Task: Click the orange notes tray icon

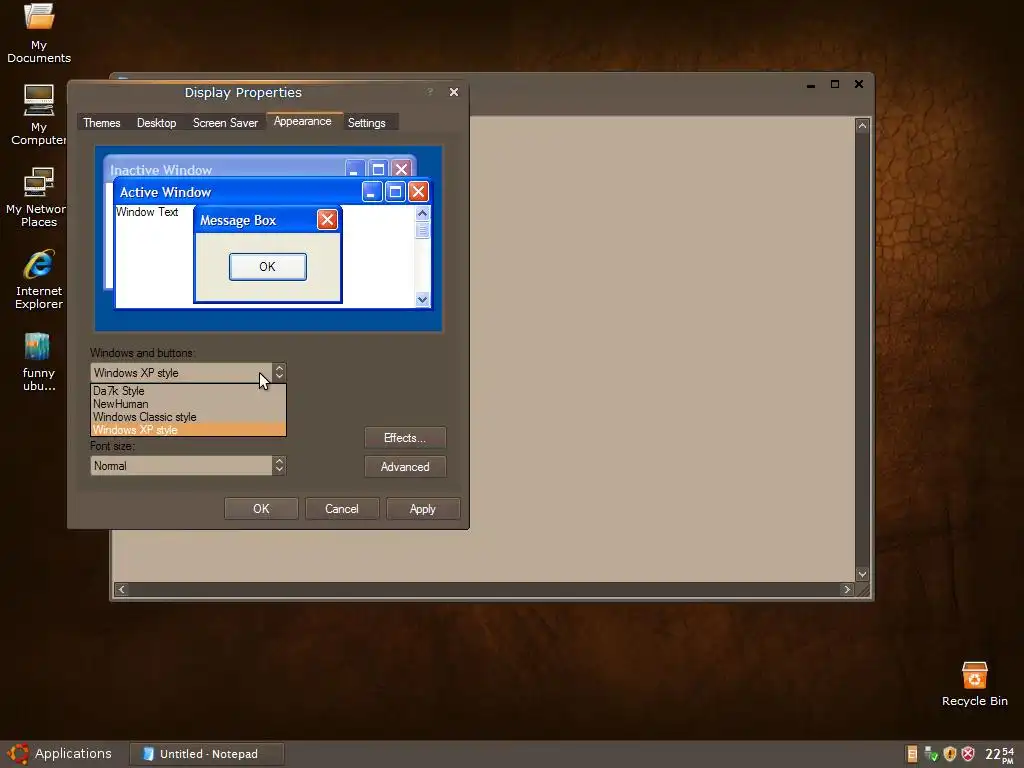Action: pos(912,754)
